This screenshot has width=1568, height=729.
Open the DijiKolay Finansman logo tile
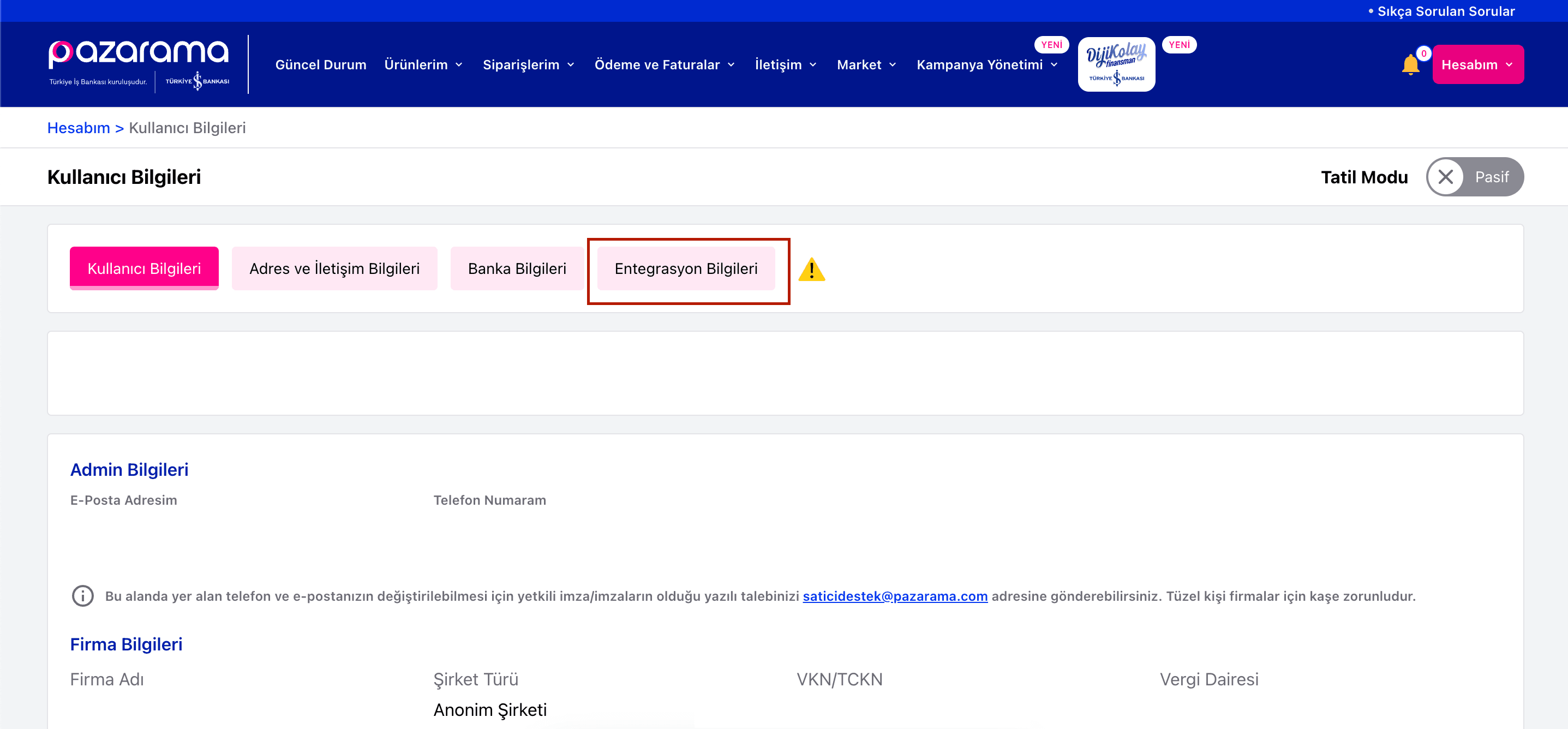coord(1116,64)
